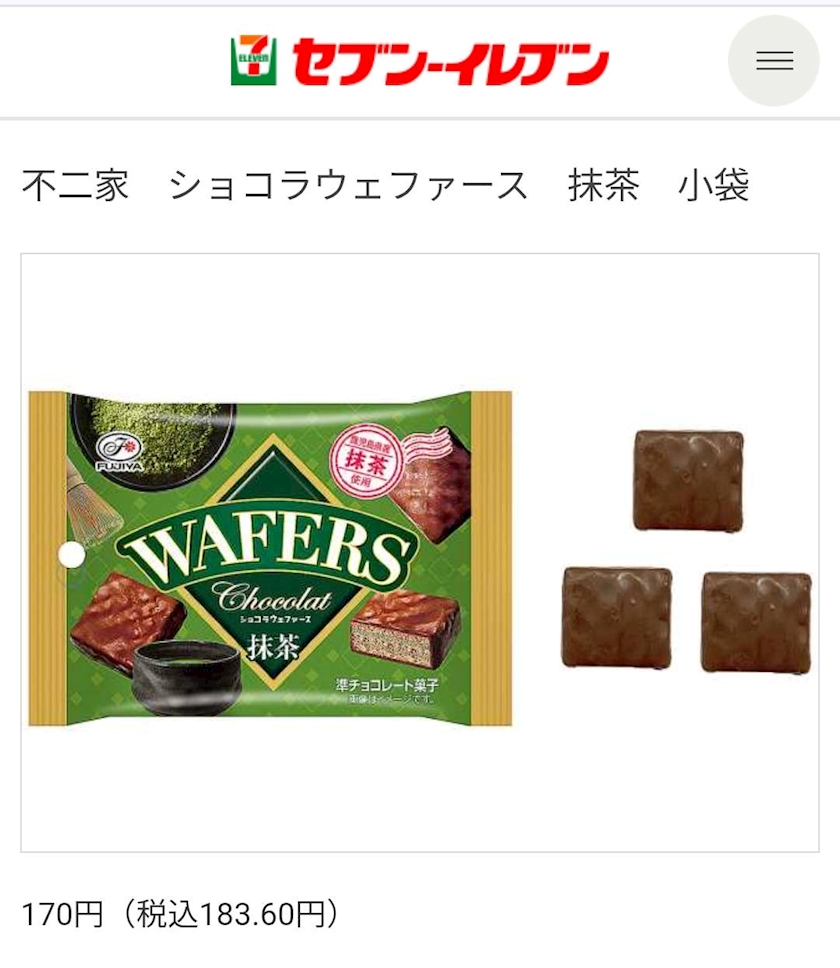The image size is (840, 968).
Task: Tap the black matcha tea bowl image
Action: click(x=186, y=676)
